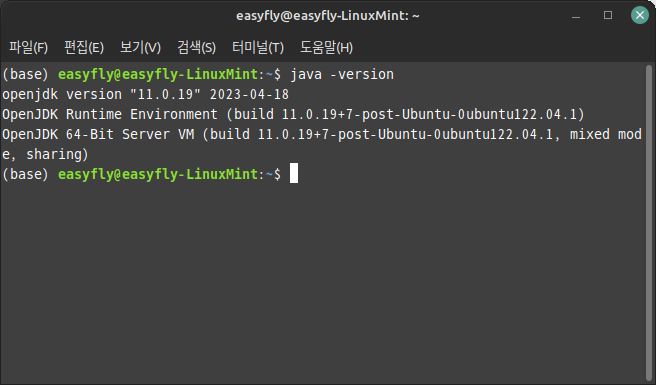Click the 'java -version' command text
Image resolution: width=656 pixels, height=385 pixels.
[342, 74]
